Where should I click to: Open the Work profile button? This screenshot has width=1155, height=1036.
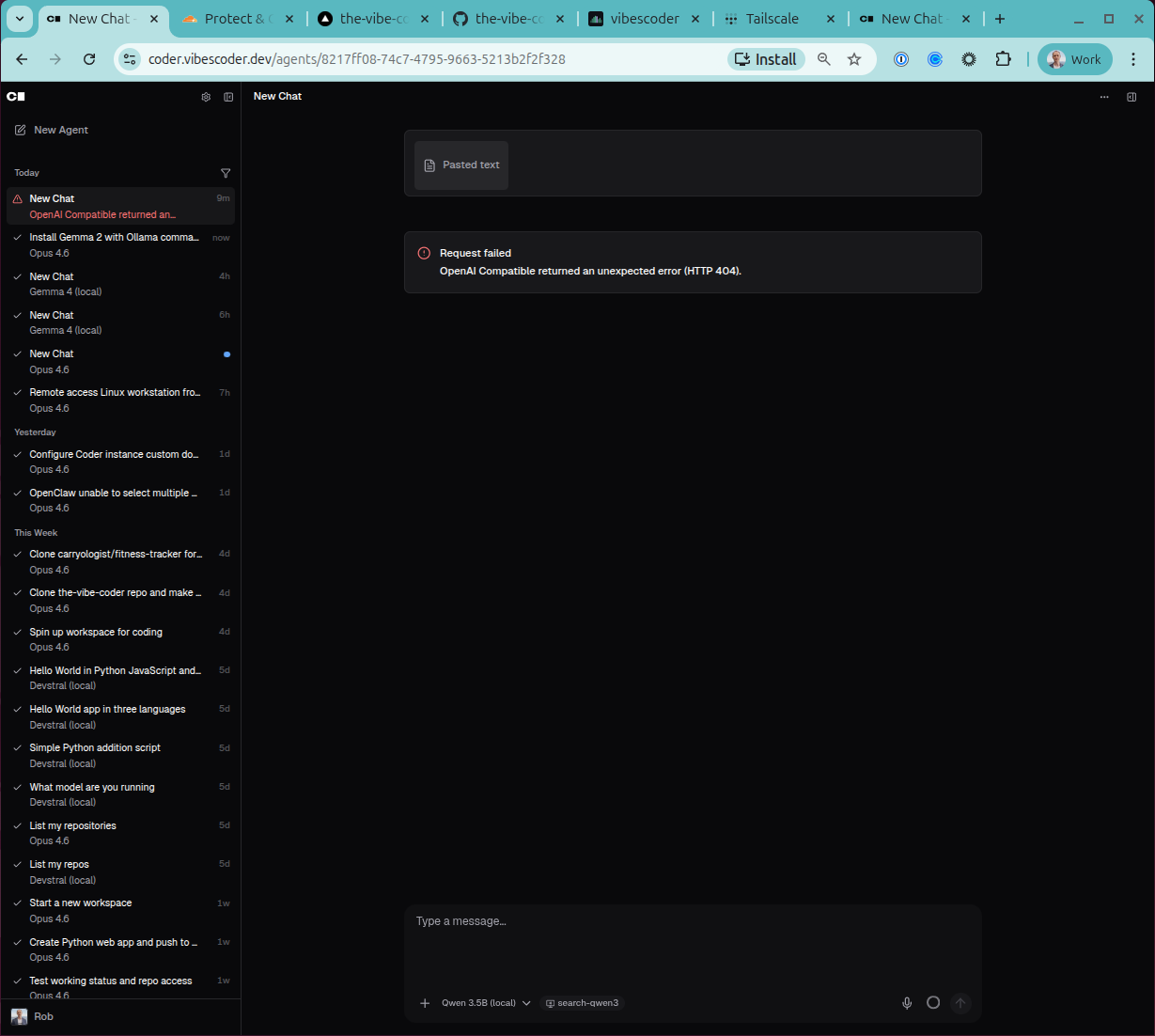[1074, 59]
